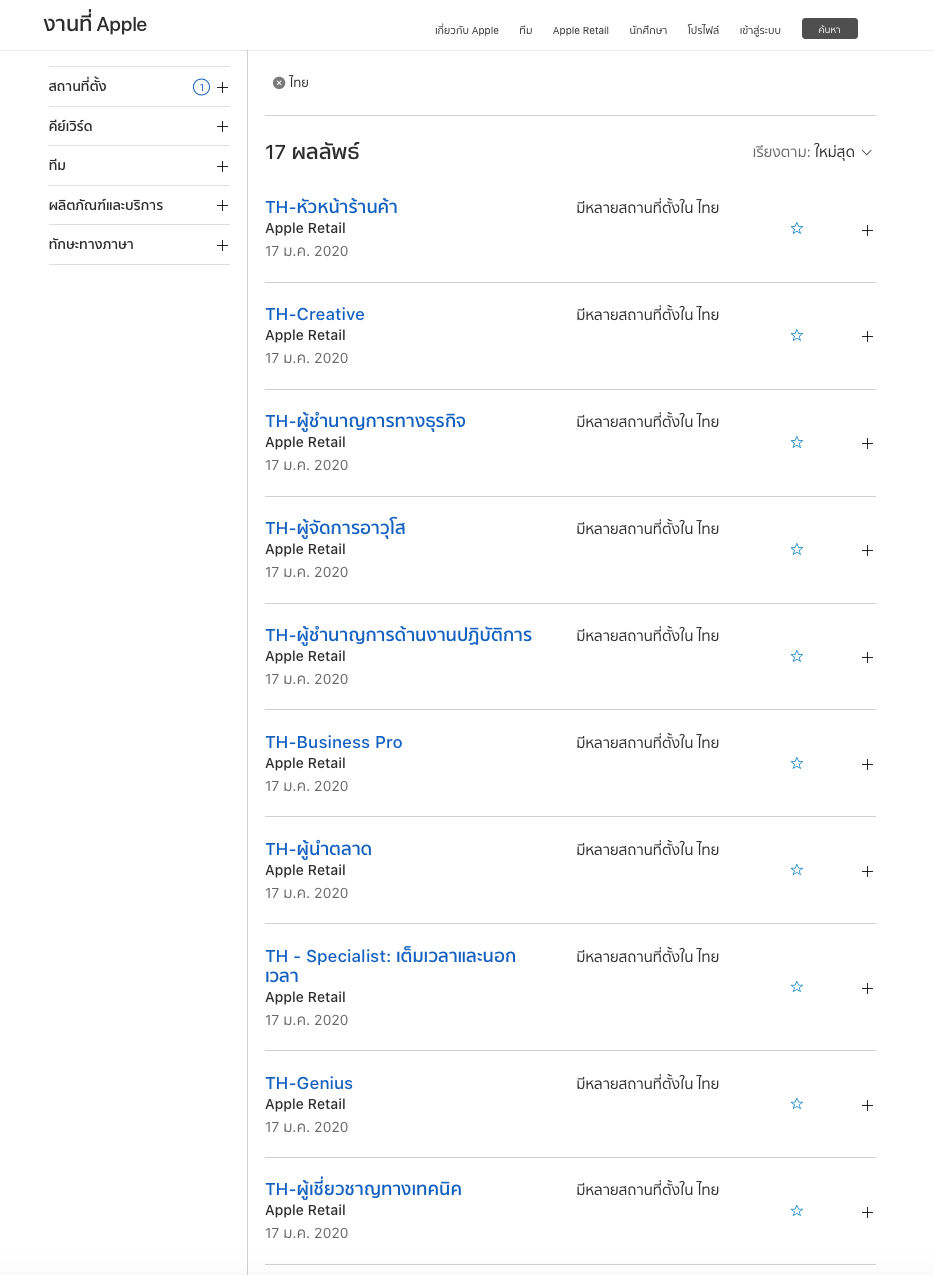934x1275 pixels.
Task: Expand the คีย์เวิร์ด filter section
Action: coord(222,125)
